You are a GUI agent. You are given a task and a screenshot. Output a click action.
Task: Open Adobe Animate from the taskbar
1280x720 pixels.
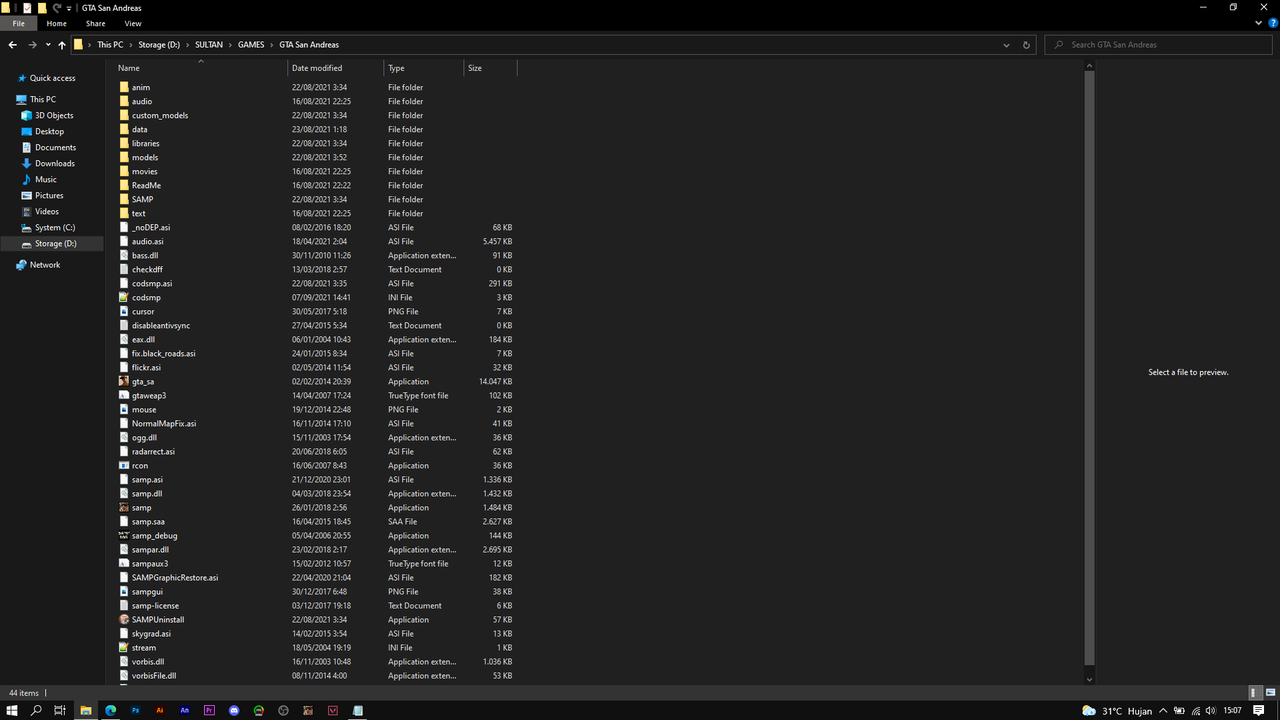(185, 710)
